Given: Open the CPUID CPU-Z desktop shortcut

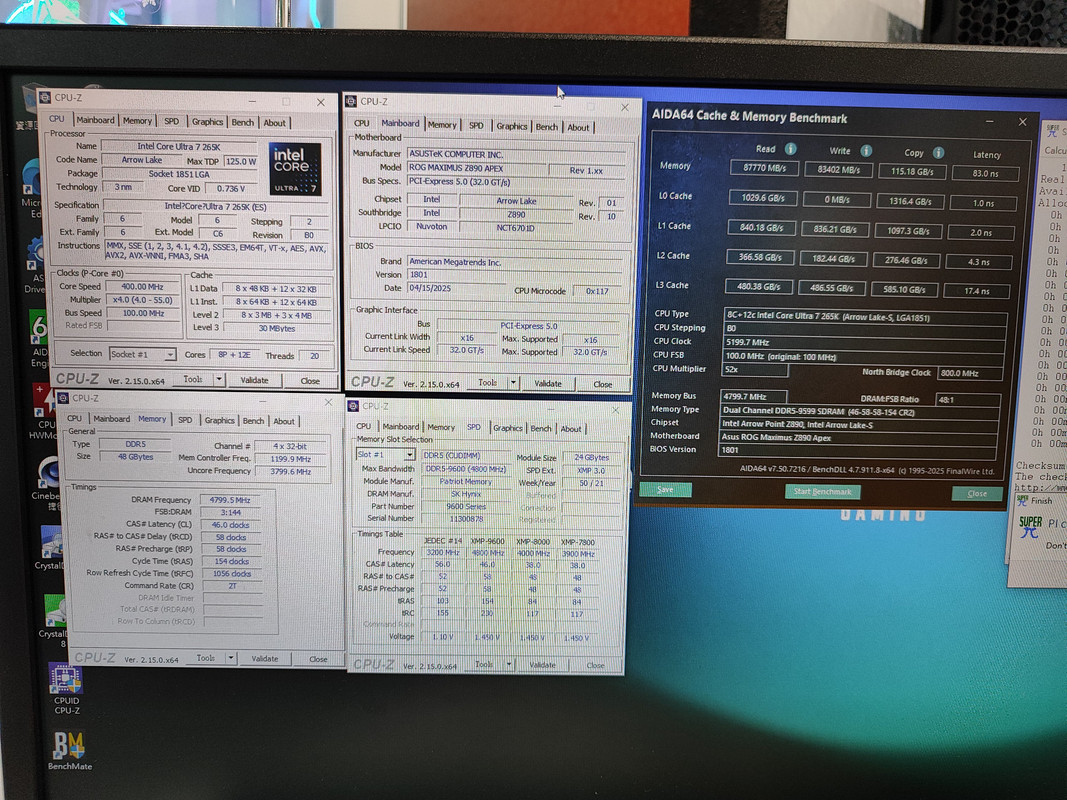Looking at the screenshot, I should coord(66,688).
